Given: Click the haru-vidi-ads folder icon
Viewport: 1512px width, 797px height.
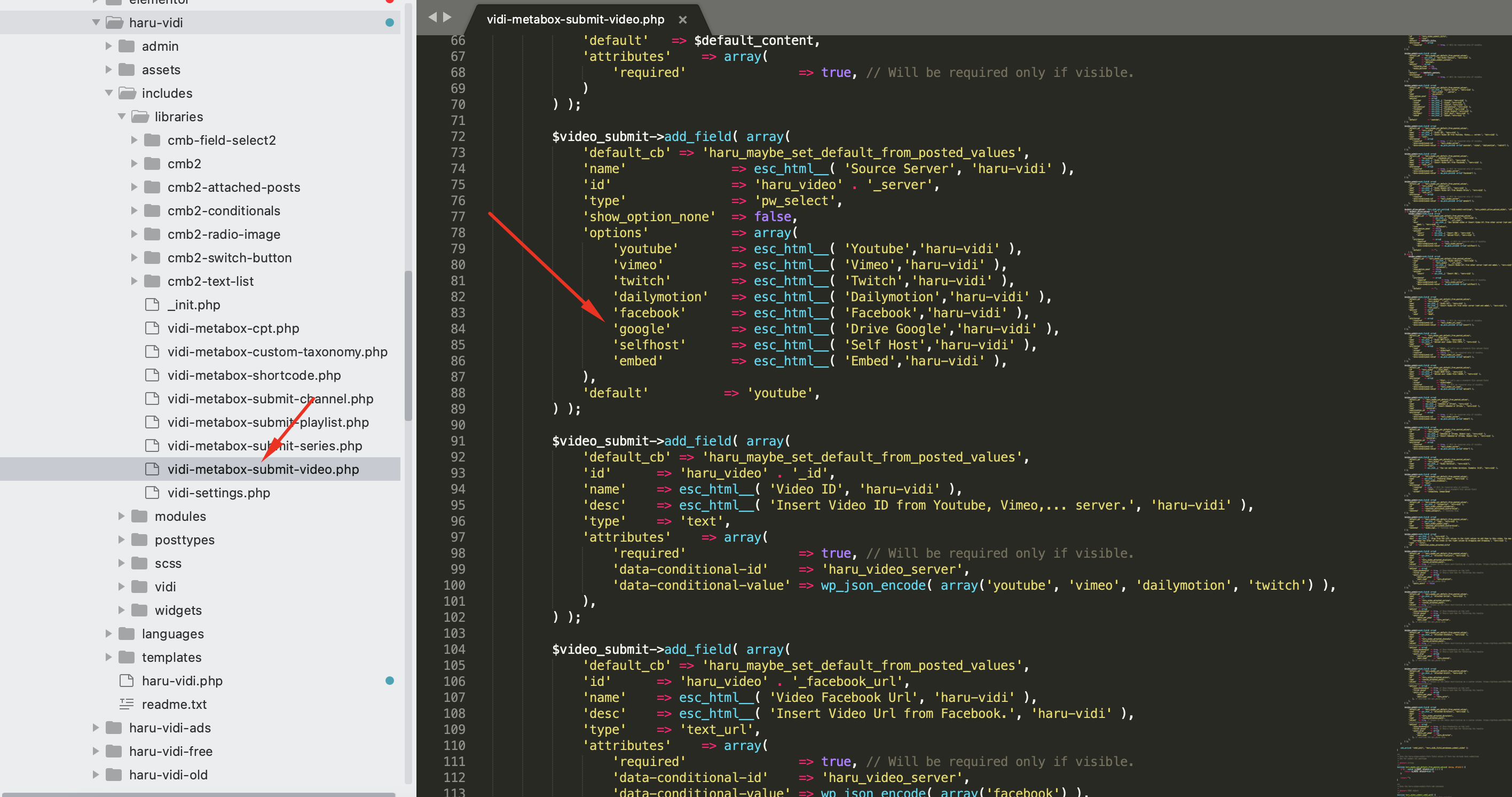Looking at the screenshot, I should [x=114, y=727].
